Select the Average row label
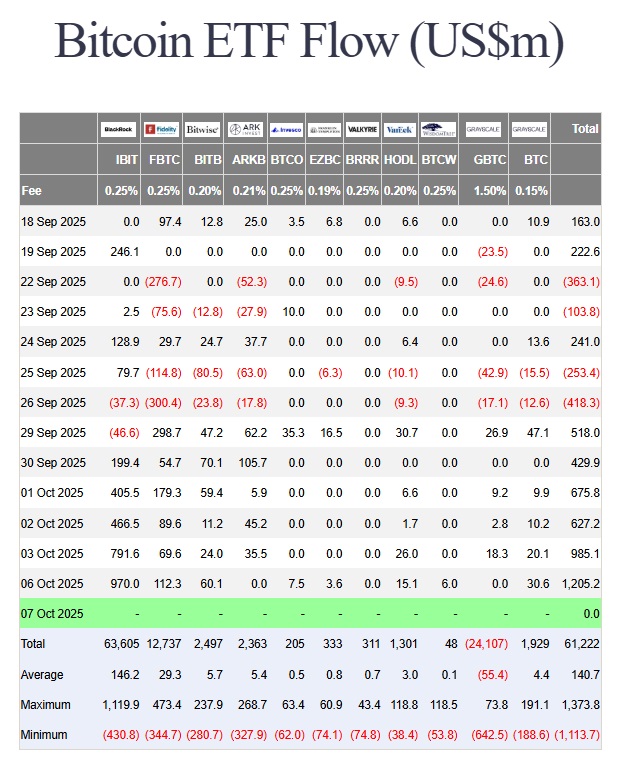This screenshot has height=771, width=621. (43, 675)
